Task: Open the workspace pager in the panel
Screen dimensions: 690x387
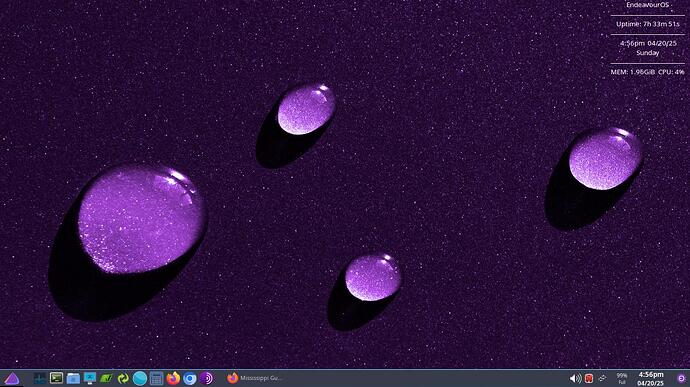Action: click(40, 378)
